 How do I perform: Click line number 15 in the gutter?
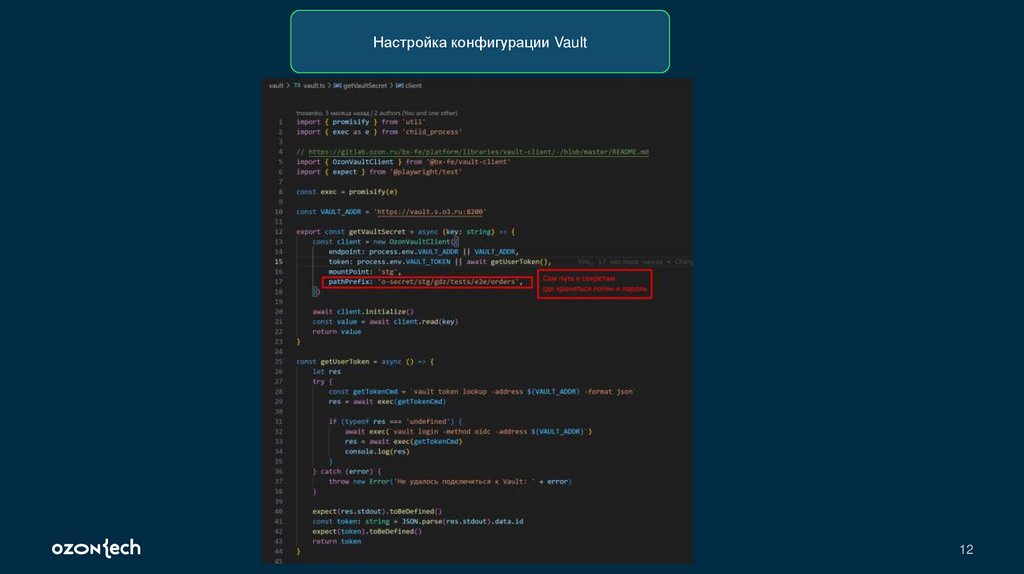pyautogui.click(x=279, y=262)
